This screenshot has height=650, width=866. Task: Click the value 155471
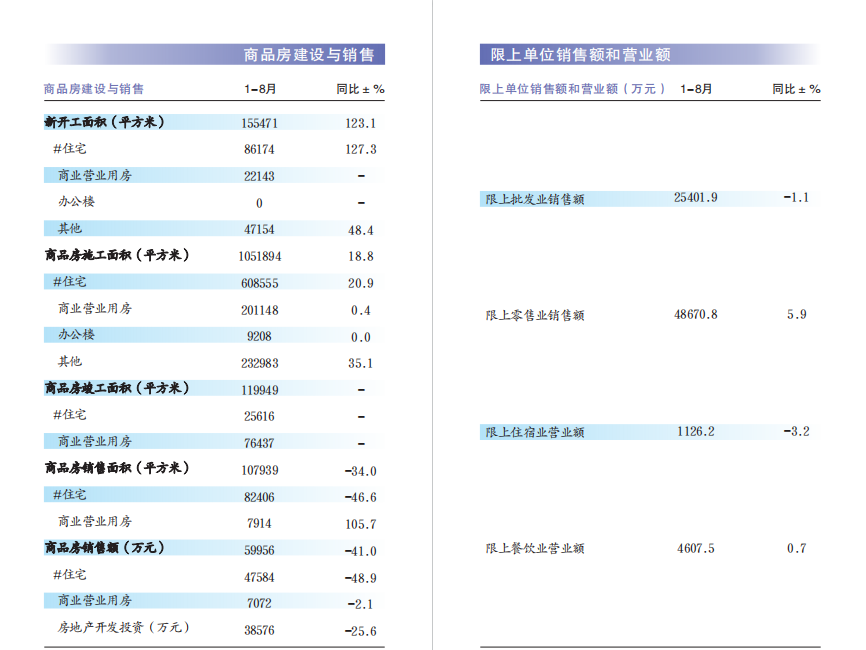(x=260, y=123)
